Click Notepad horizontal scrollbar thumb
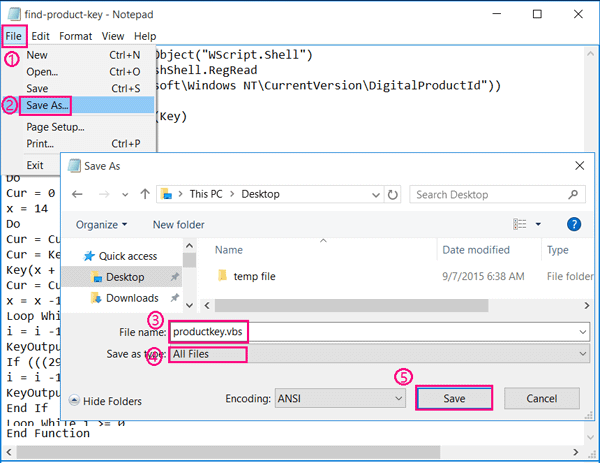The width and height of the screenshot is (600, 463). pos(228,452)
